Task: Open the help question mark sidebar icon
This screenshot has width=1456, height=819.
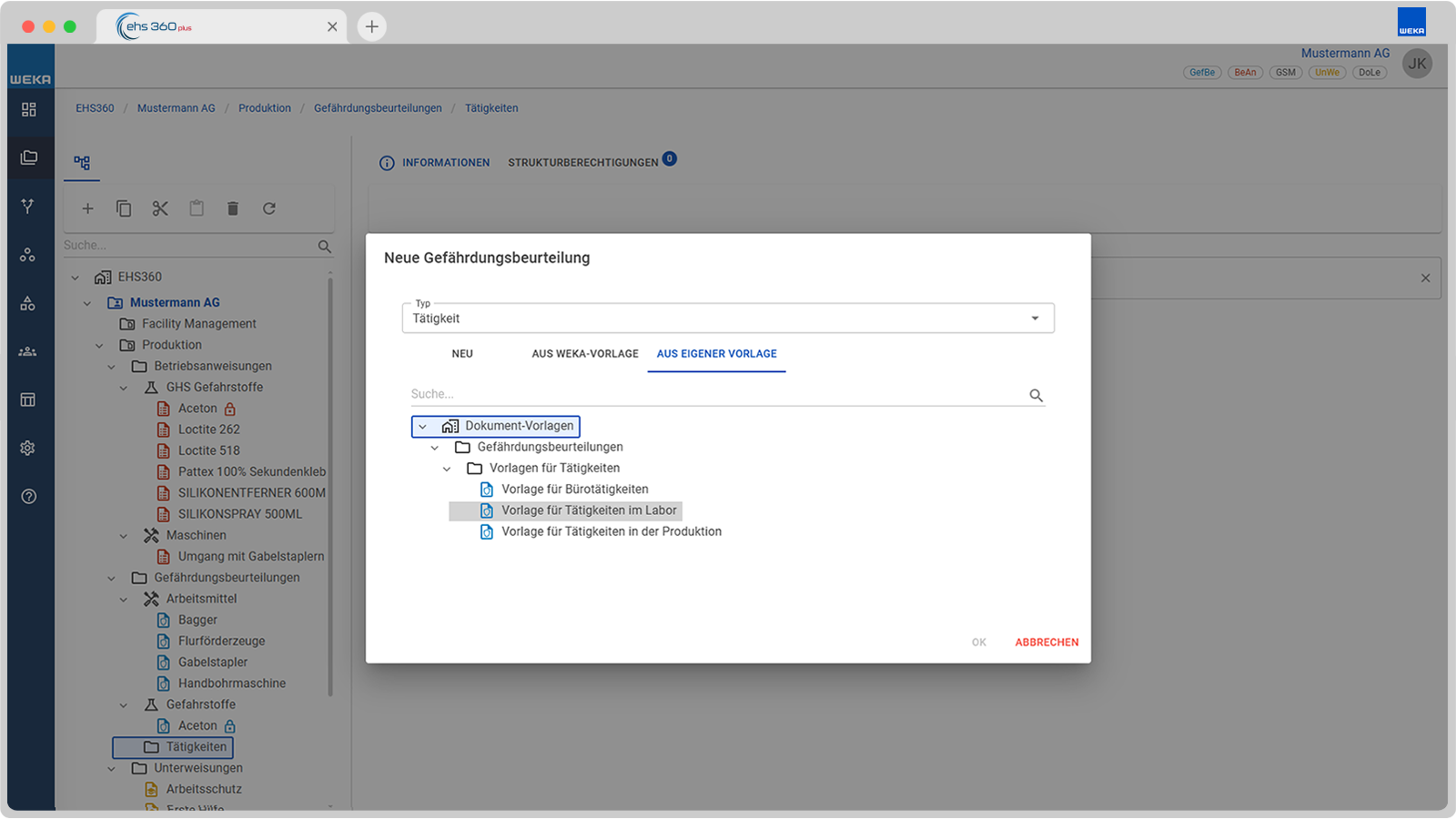Action: coord(28,497)
